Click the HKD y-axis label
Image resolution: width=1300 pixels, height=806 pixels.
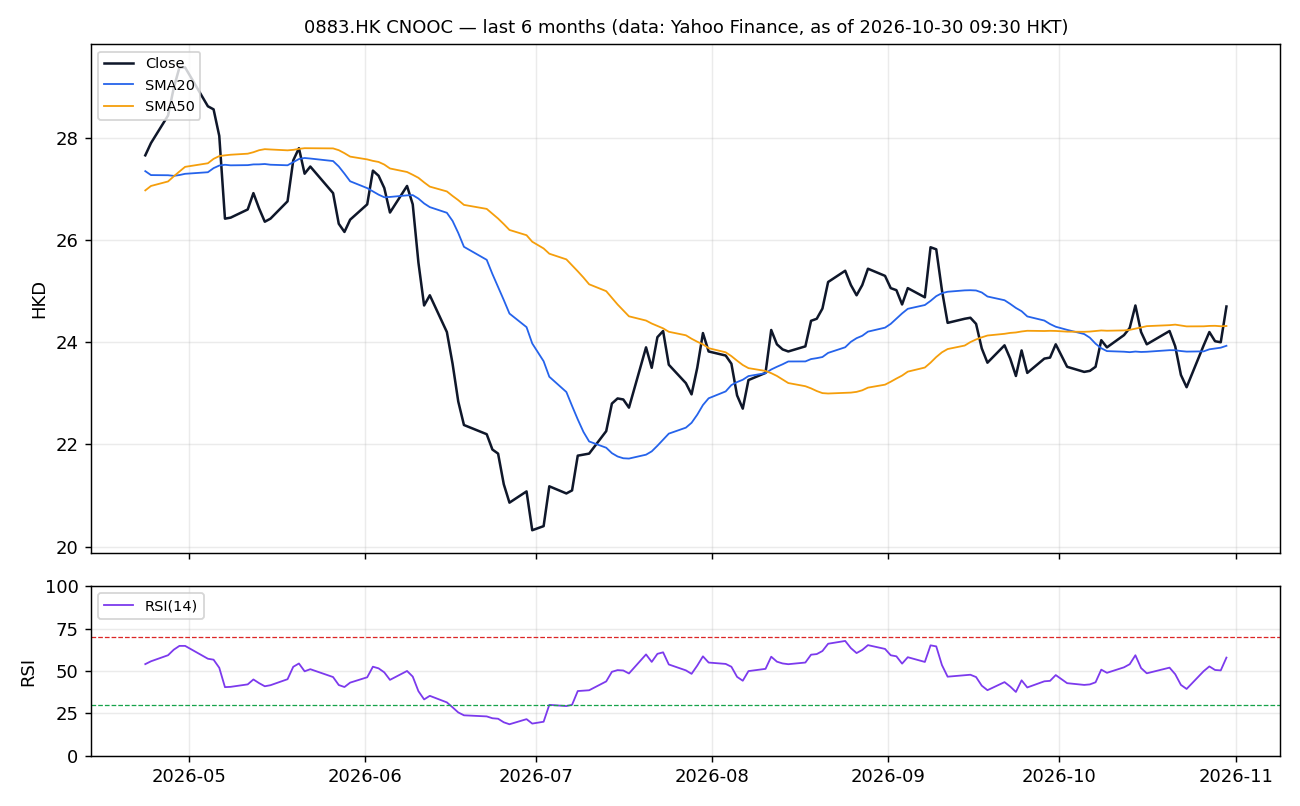click(40, 300)
